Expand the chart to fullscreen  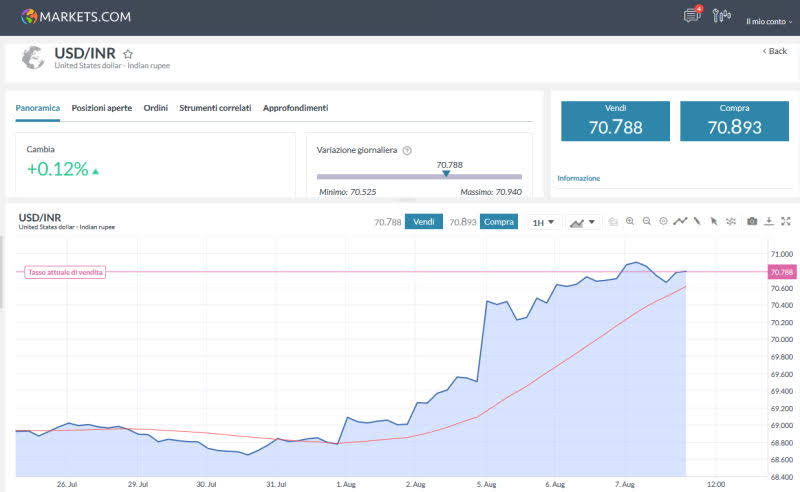coord(786,222)
